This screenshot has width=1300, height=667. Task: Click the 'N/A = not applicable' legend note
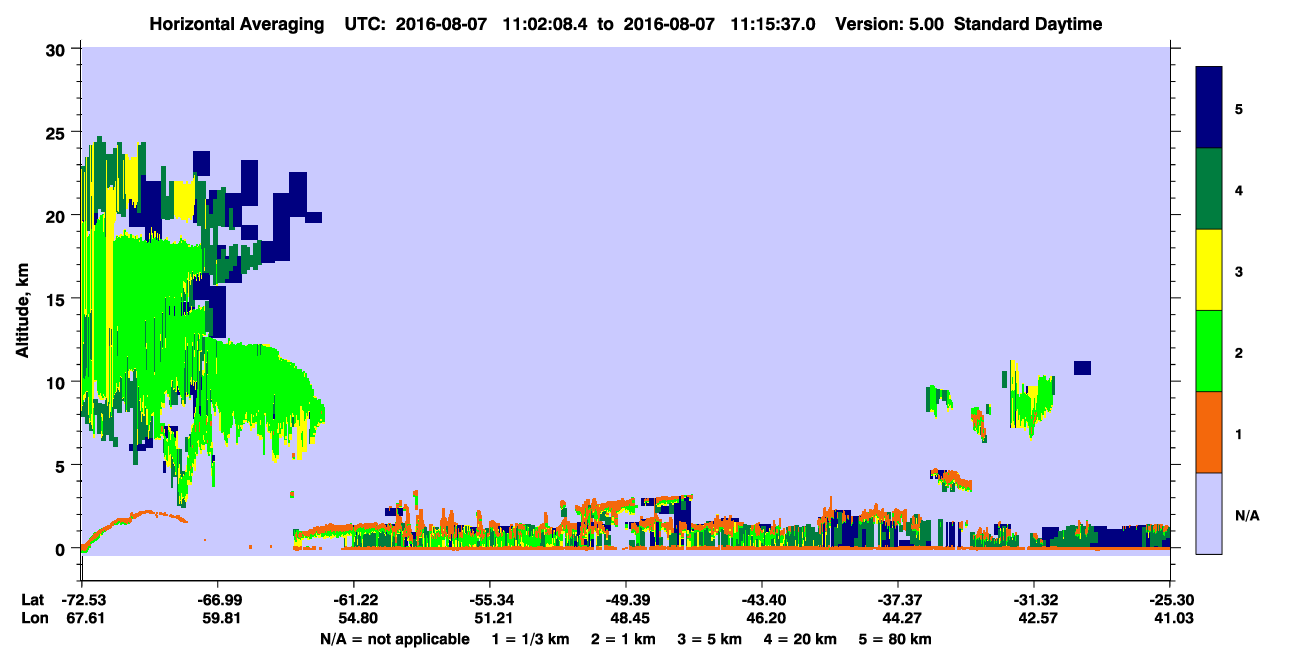point(394,639)
